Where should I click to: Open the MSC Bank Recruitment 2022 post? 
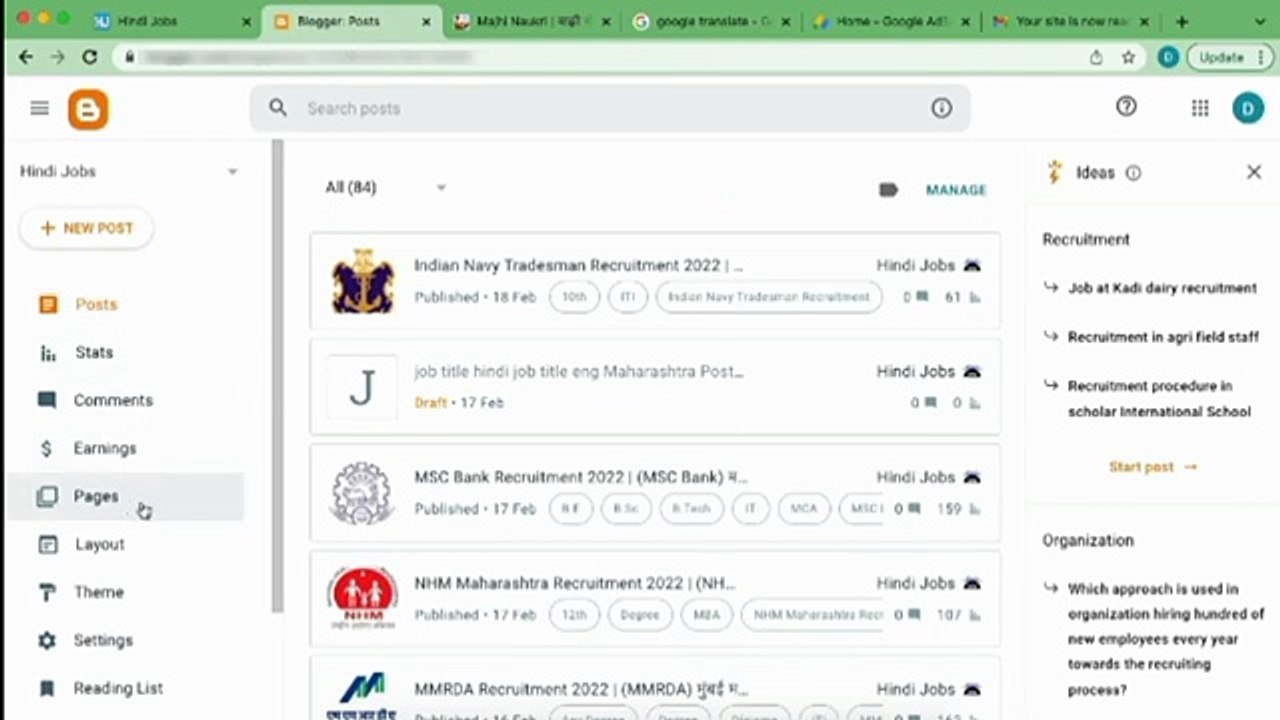coord(581,478)
